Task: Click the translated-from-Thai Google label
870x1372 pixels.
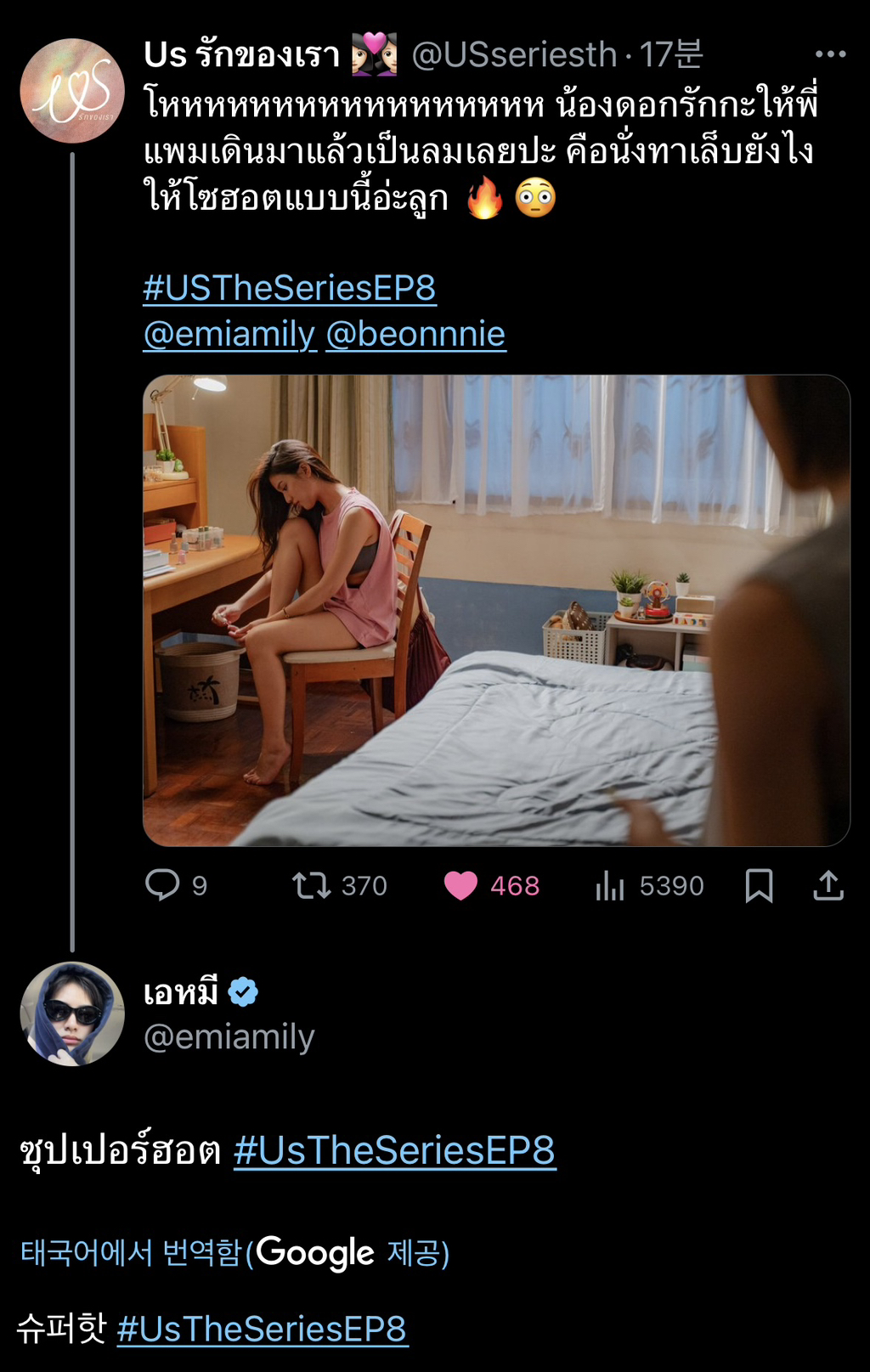Action: click(234, 1253)
